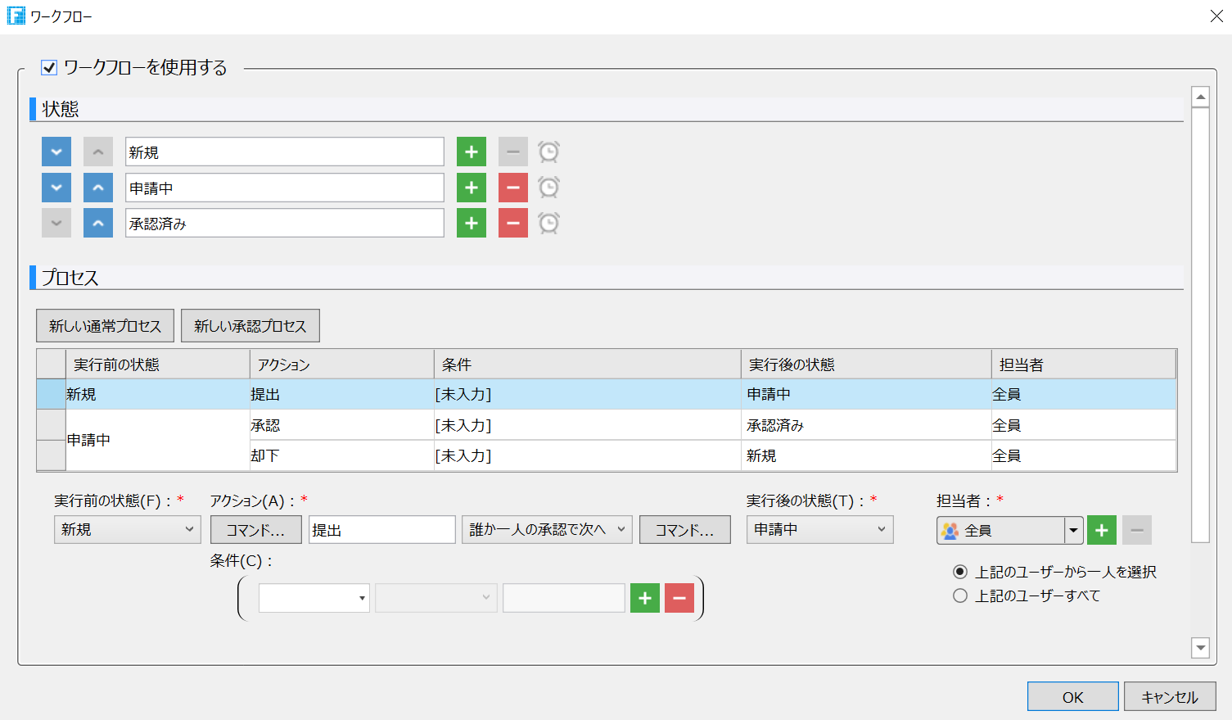Add a condition with the green plus button
1232x720 pixels.
coord(644,598)
